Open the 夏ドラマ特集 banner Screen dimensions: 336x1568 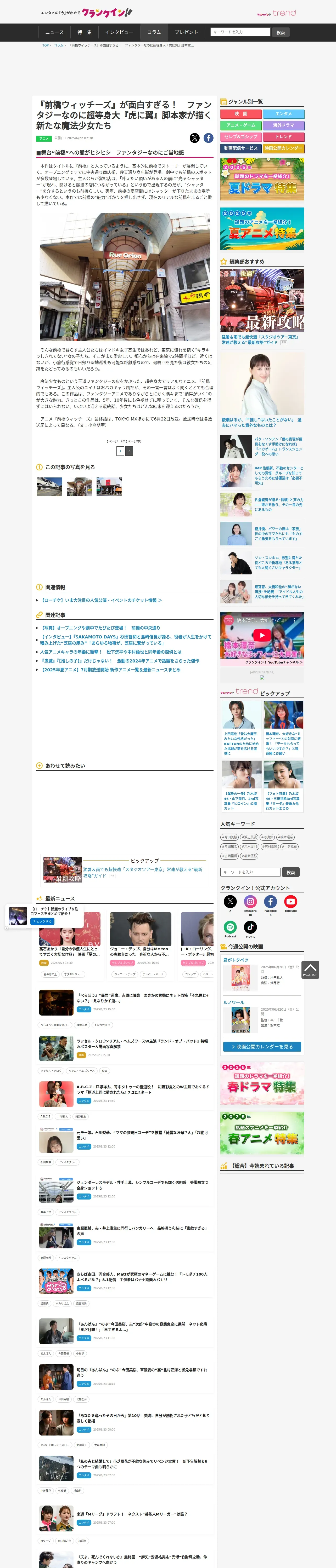pos(262,179)
